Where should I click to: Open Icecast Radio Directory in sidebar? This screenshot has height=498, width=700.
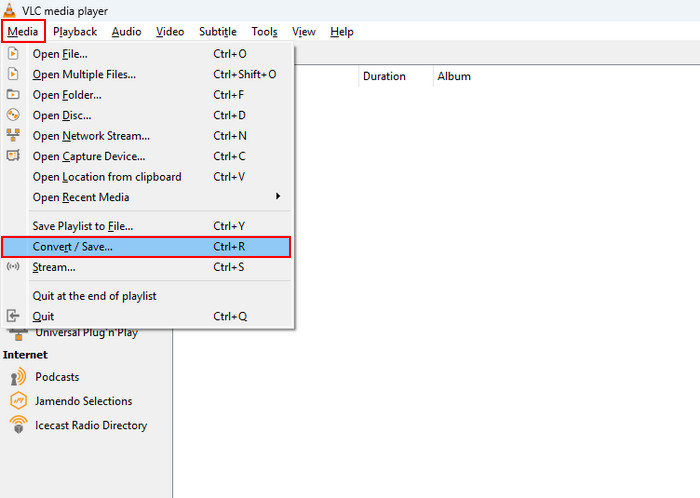[x=91, y=425]
